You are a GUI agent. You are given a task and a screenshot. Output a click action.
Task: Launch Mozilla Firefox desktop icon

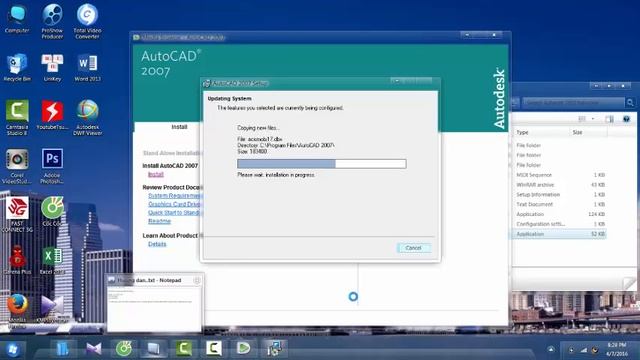(17, 310)
